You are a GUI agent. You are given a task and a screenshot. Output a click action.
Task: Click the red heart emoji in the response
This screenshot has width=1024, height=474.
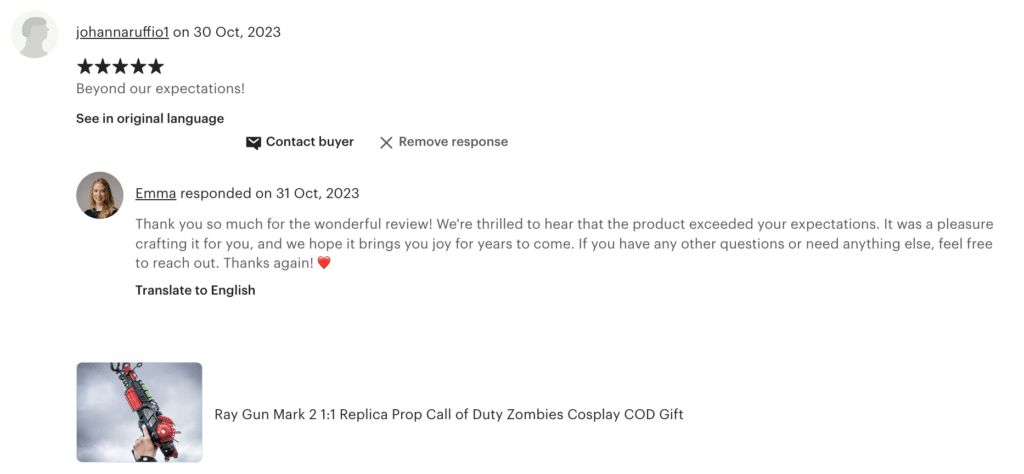(x=324, y=263)
